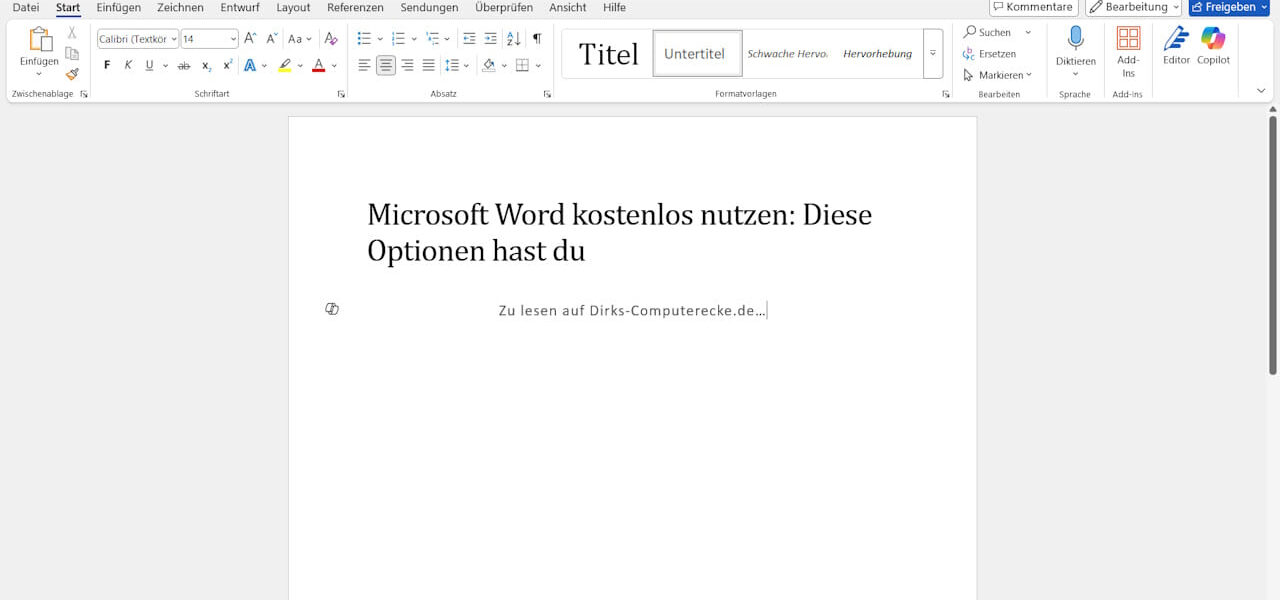Switch to the Layout tab

tap(293, 7)
